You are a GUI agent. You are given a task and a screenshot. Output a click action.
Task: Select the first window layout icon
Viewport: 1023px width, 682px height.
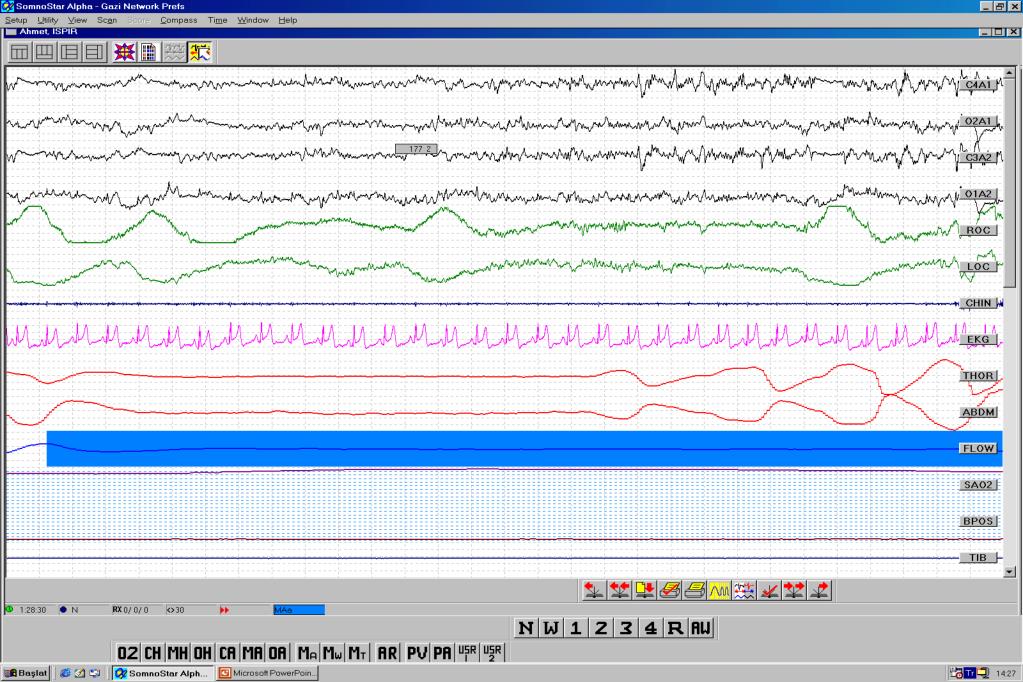click(x=19, y=52)
